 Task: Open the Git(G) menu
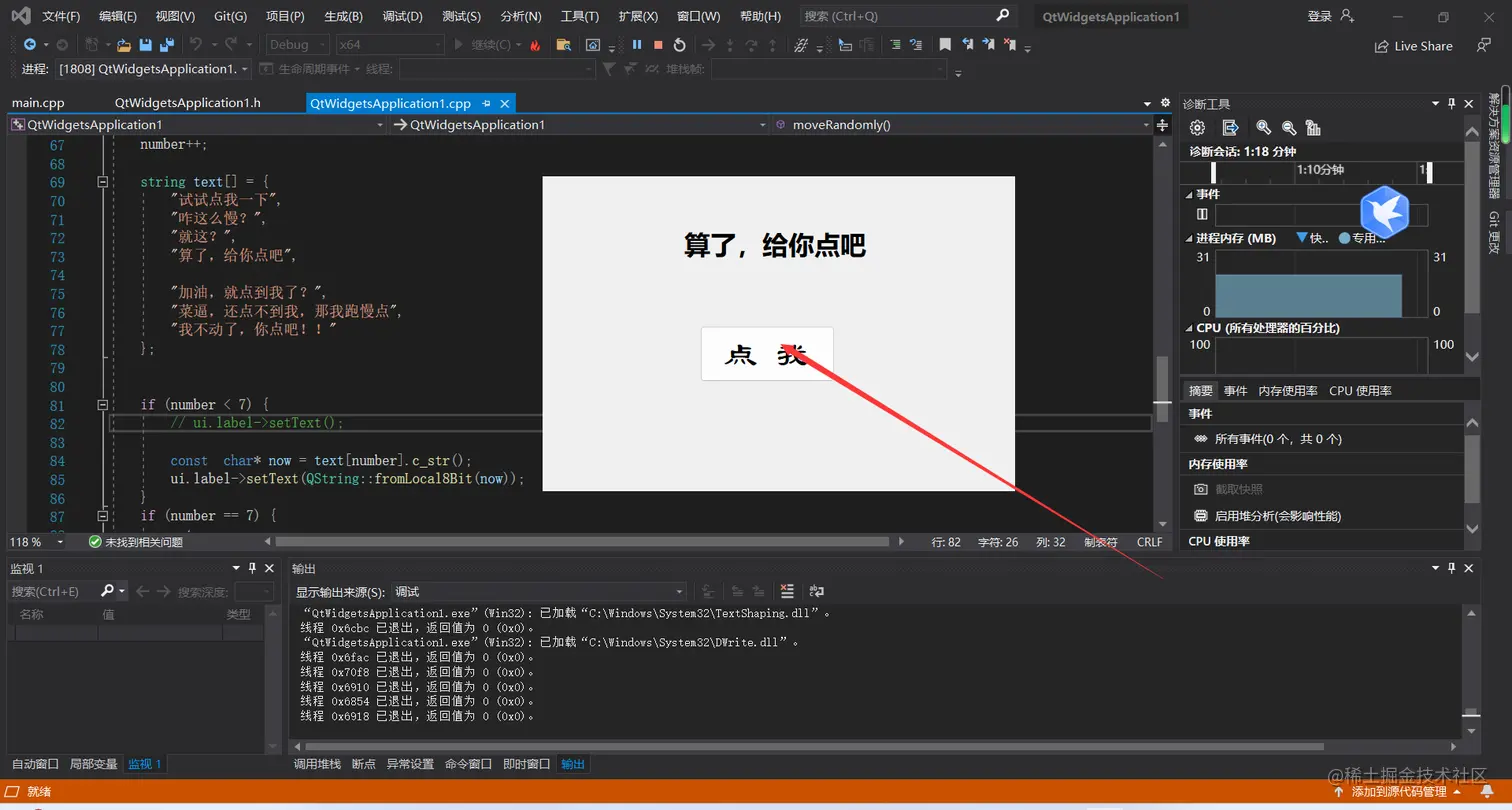pos(230,16)
